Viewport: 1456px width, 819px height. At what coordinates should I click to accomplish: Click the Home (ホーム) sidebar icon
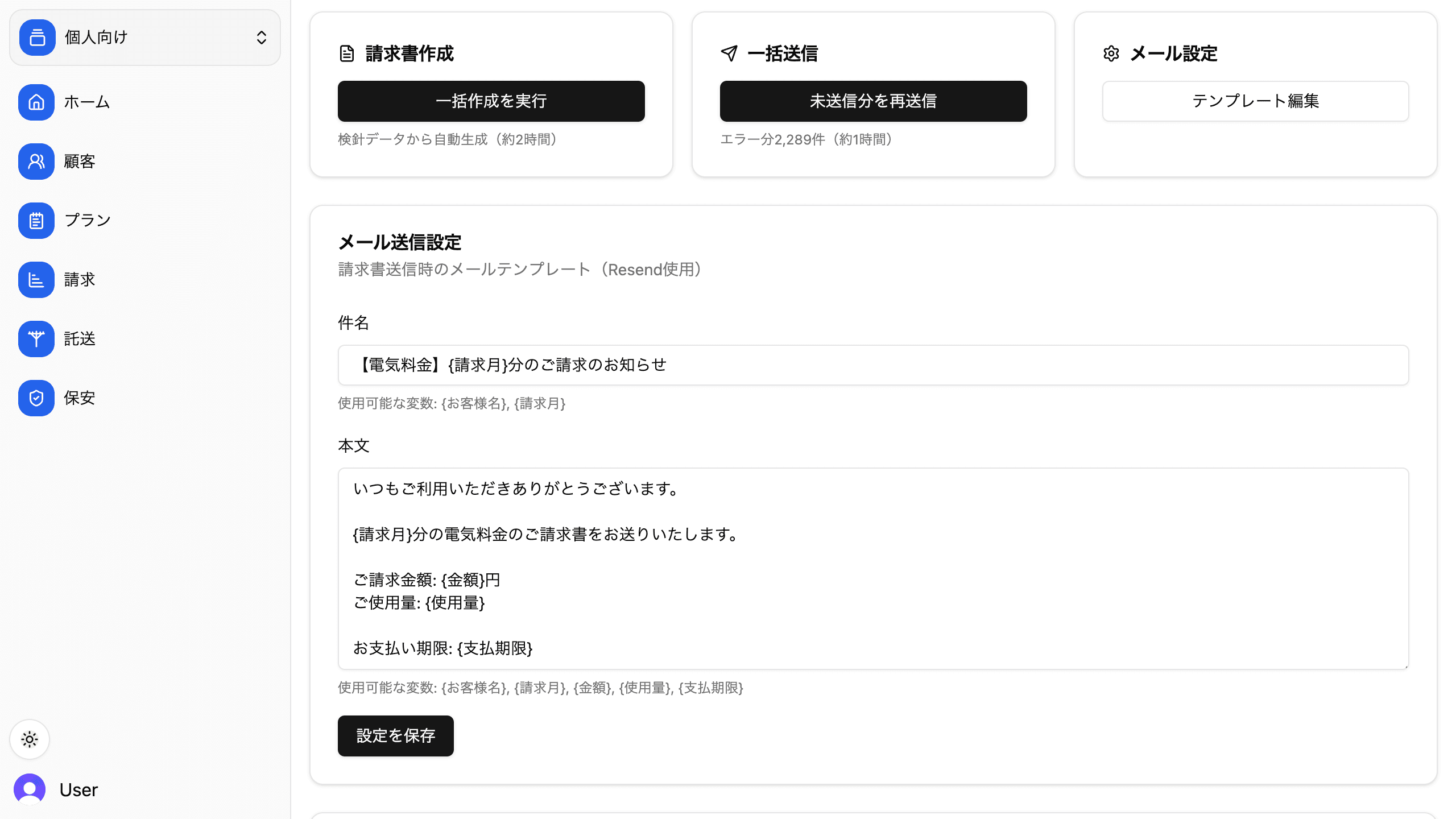[x=36, y=102]
